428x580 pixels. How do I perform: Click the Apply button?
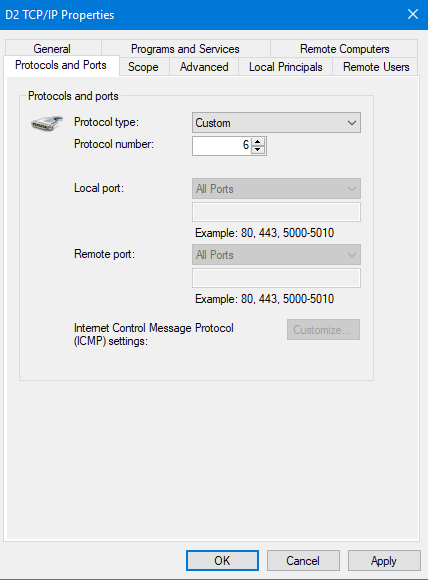point(384,560)
